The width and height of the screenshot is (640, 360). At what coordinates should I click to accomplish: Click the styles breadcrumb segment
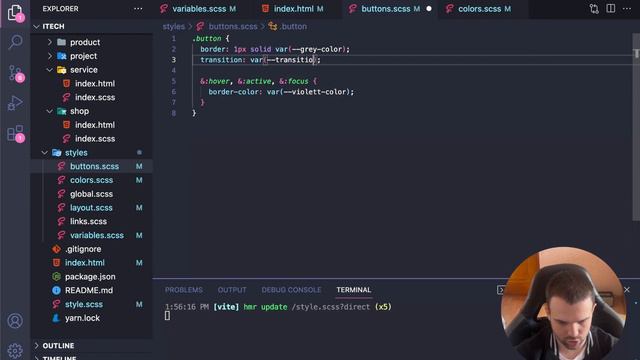tap(173, 27)
